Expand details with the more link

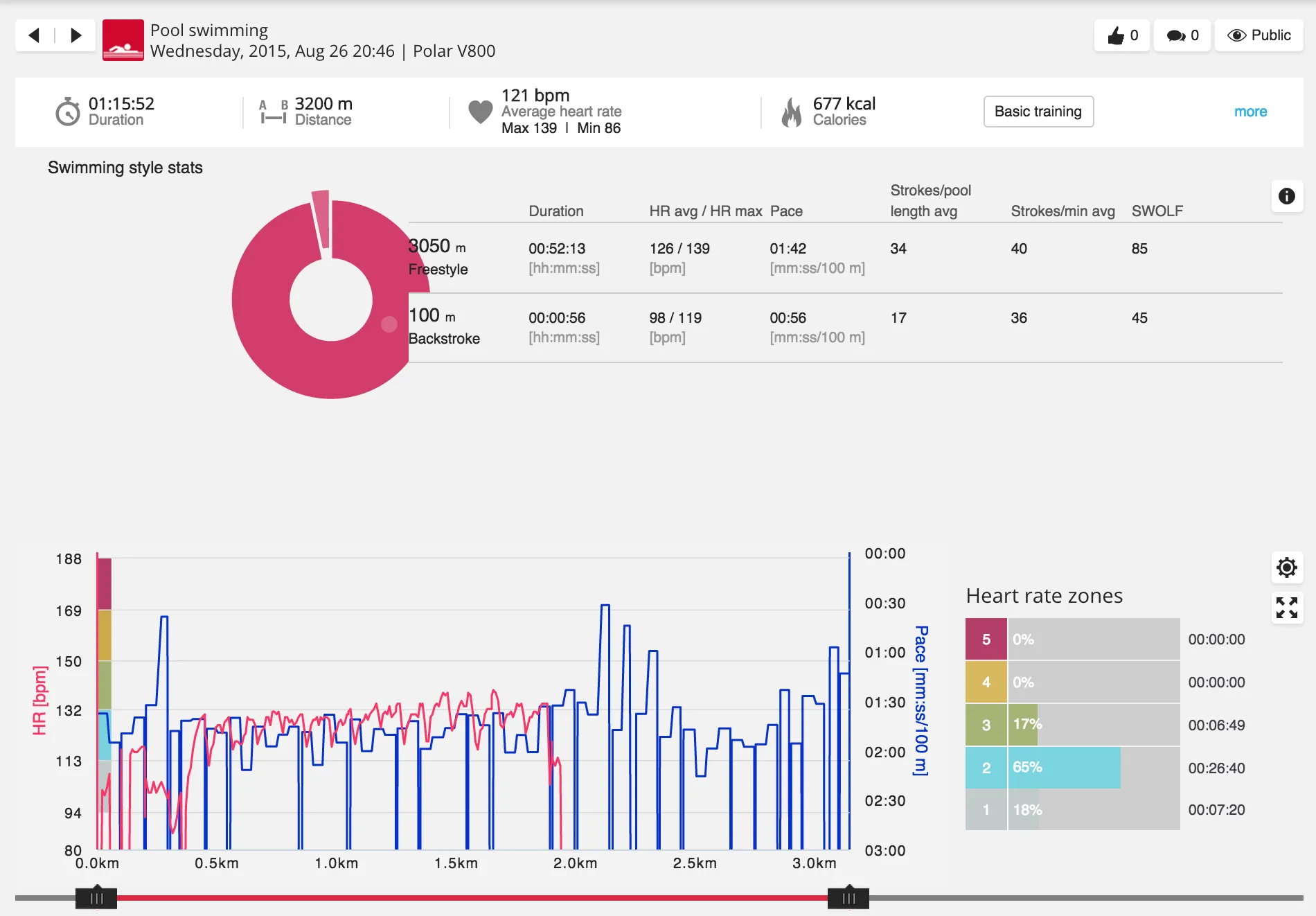click(1250, 111)
